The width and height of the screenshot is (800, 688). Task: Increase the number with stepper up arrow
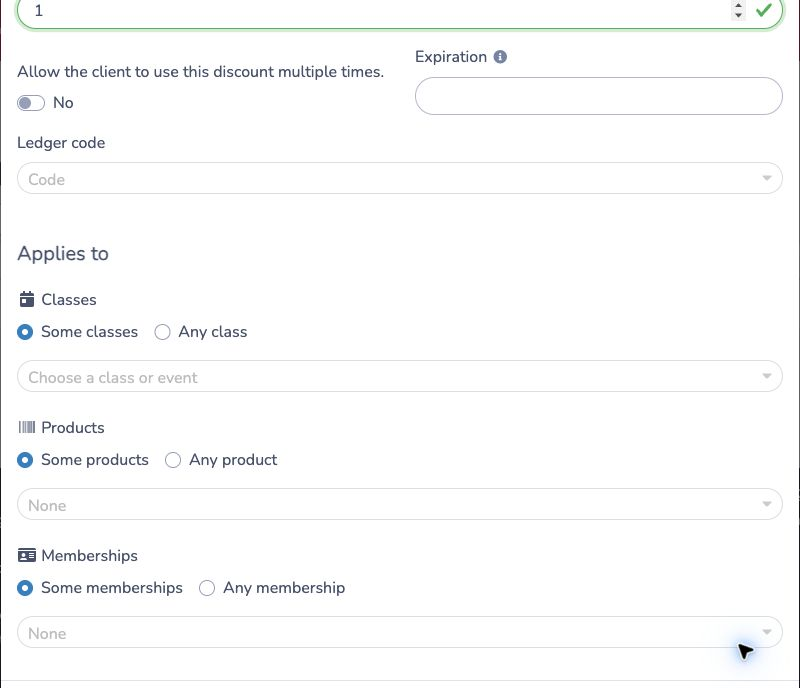[738, 6]
